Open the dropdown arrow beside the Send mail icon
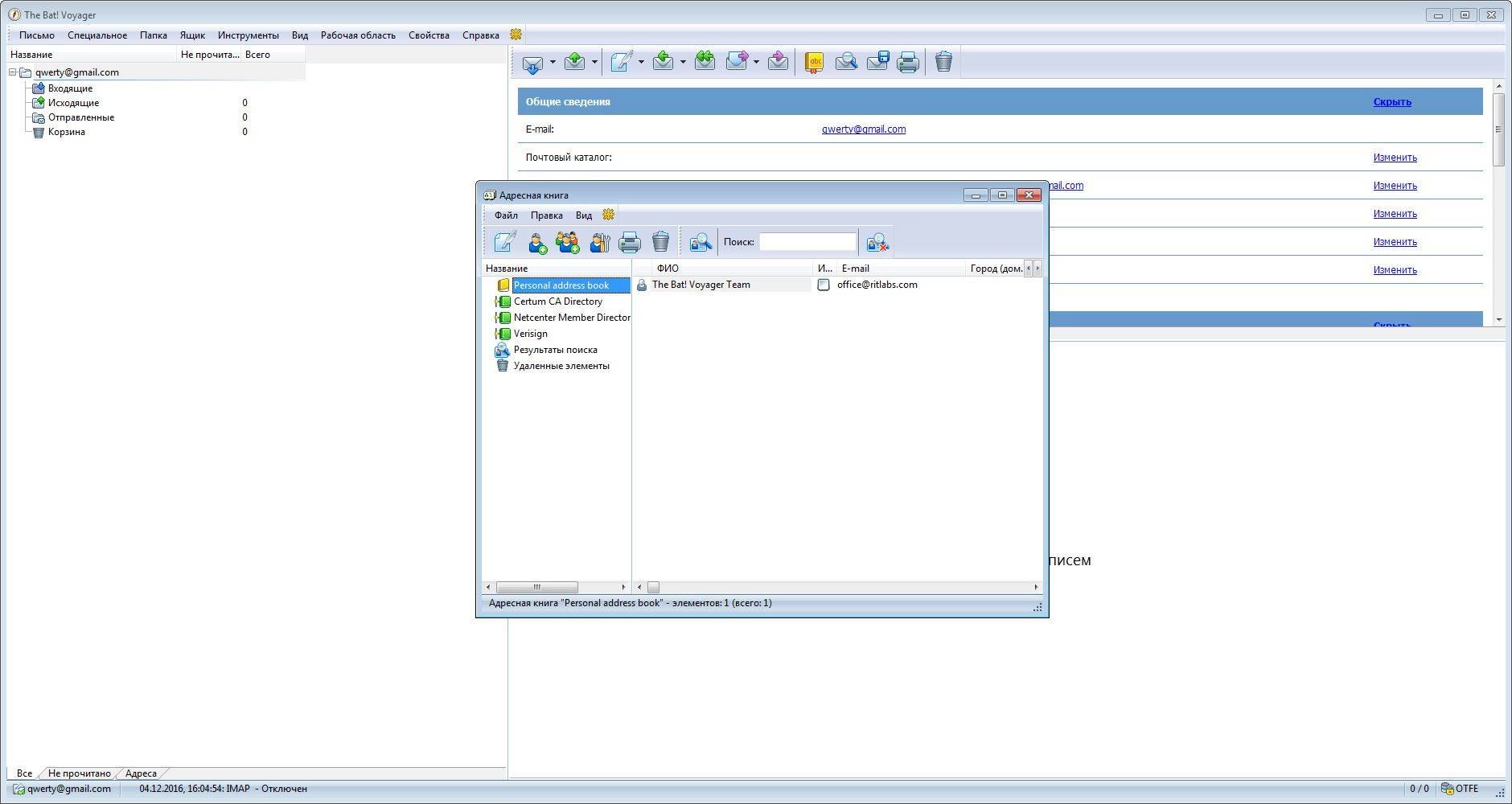The width and height of the screenshot is (1512, 804). [x=594, y=62]
